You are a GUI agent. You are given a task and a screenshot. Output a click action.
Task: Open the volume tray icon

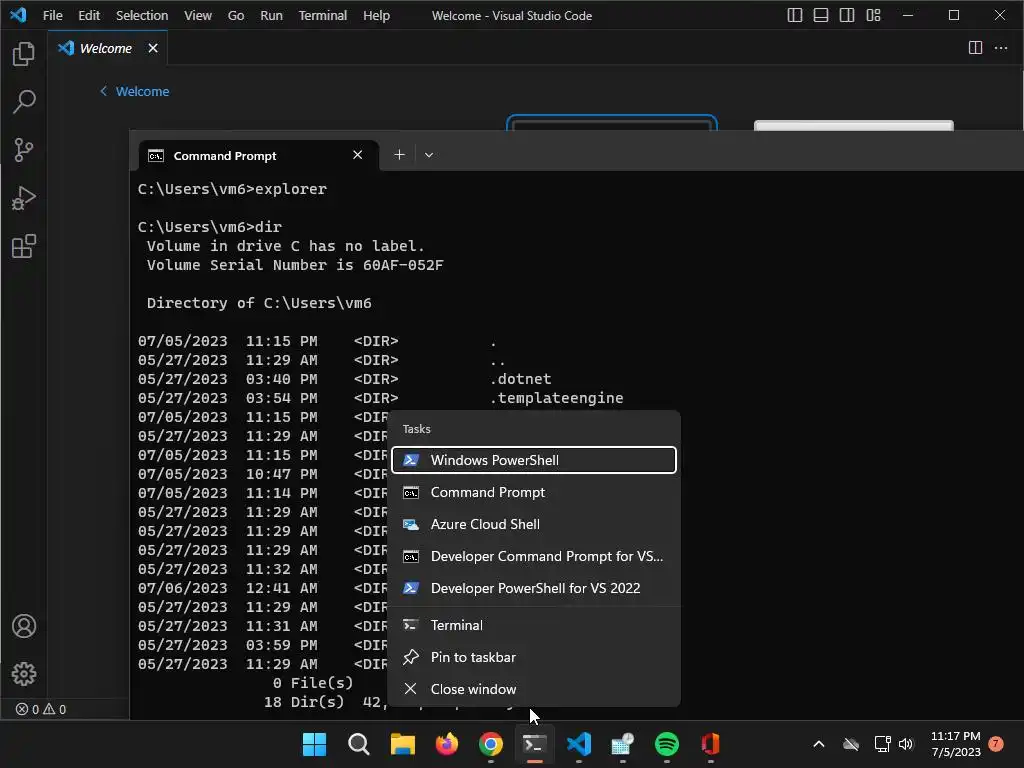coord(906,744)
